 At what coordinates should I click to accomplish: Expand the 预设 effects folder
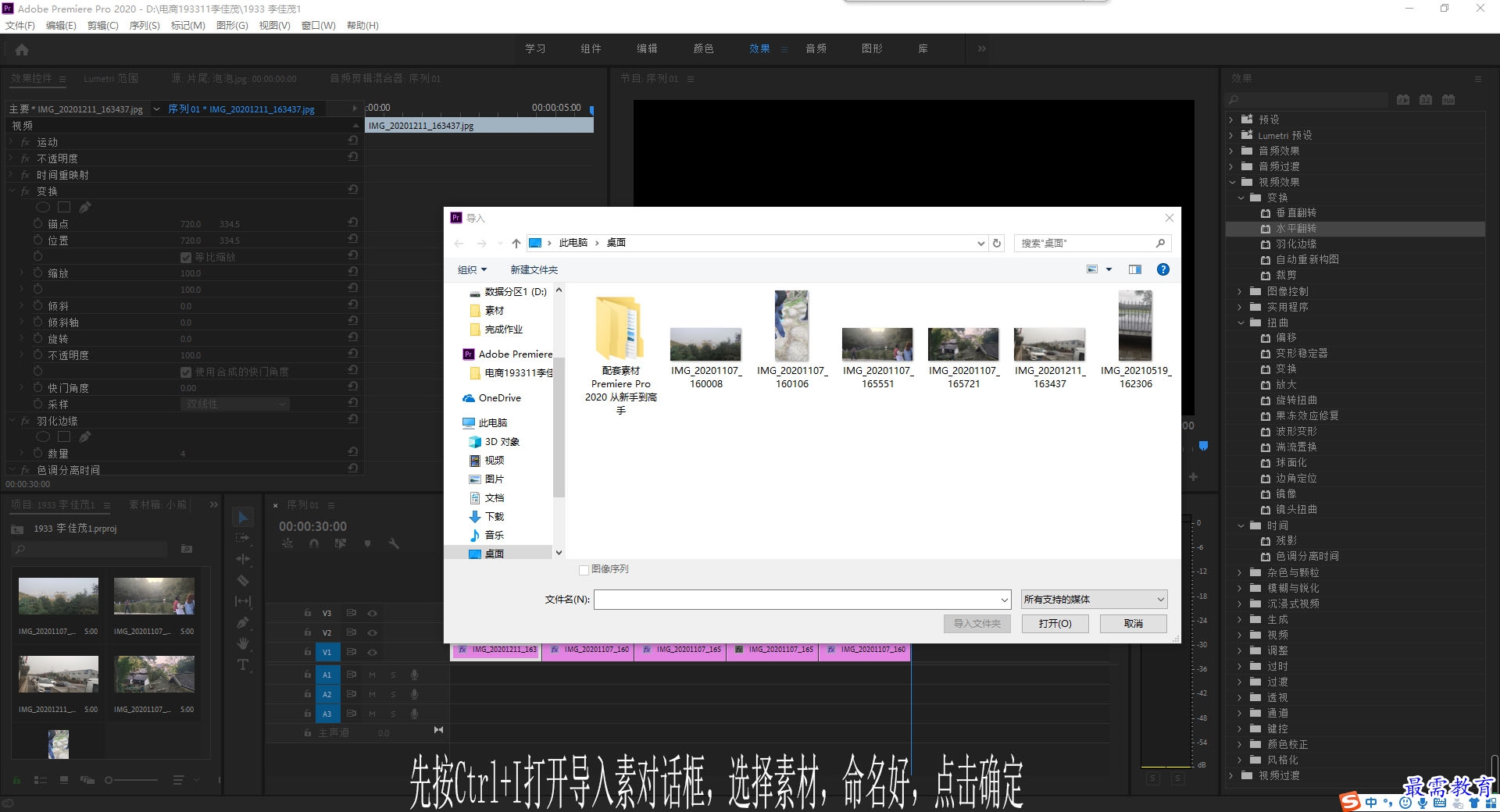click(1231, 119)
